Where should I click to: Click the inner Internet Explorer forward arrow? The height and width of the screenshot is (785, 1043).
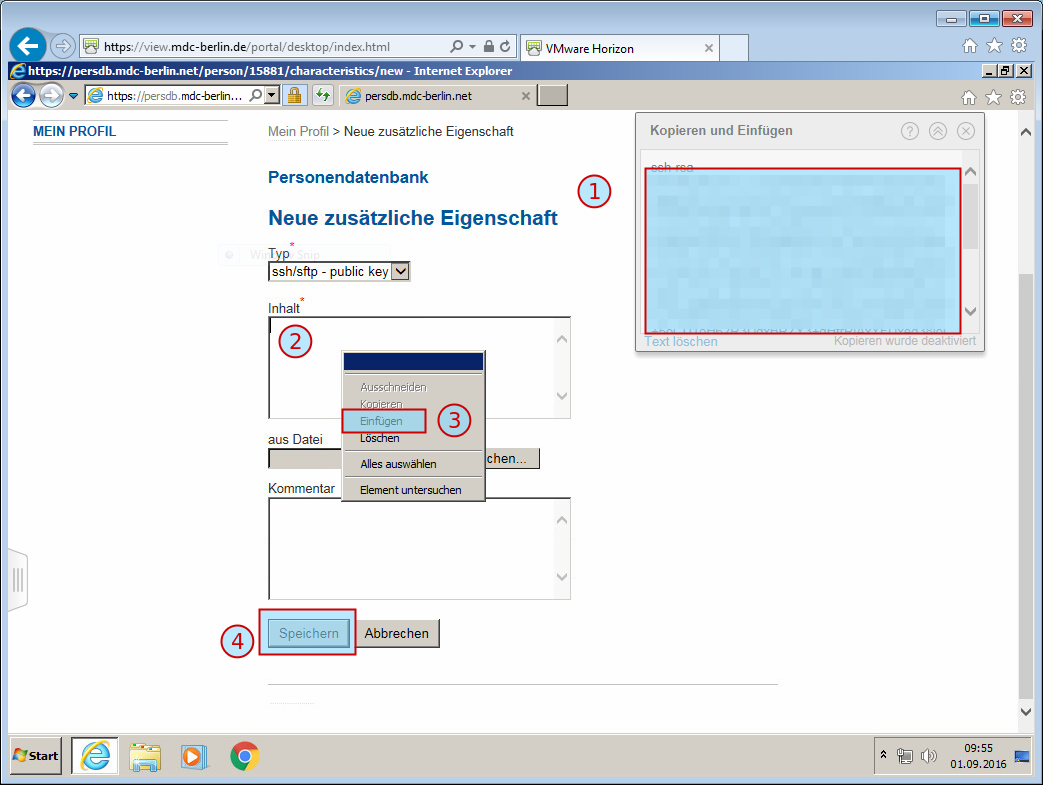51,96
